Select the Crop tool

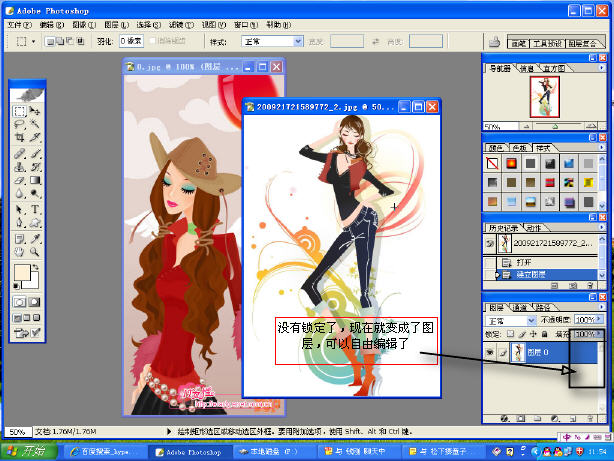pos(20,137)
